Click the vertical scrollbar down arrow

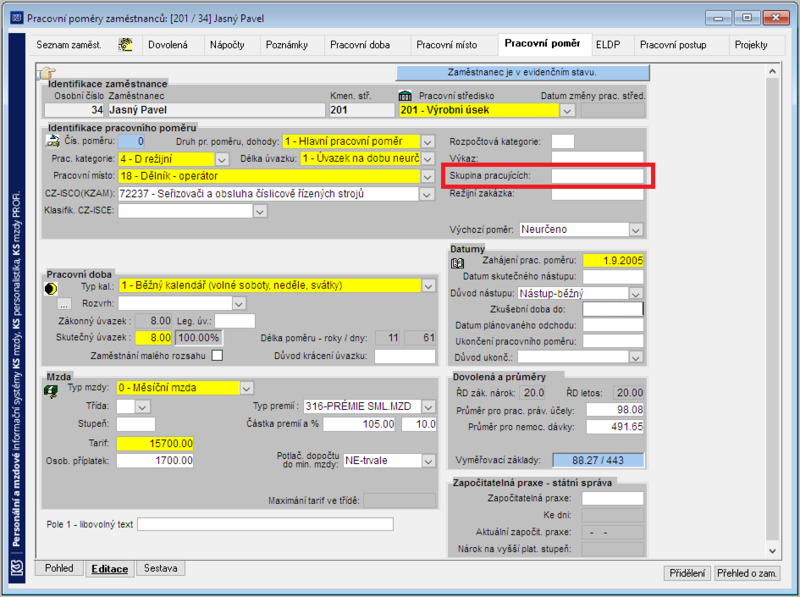772,551
